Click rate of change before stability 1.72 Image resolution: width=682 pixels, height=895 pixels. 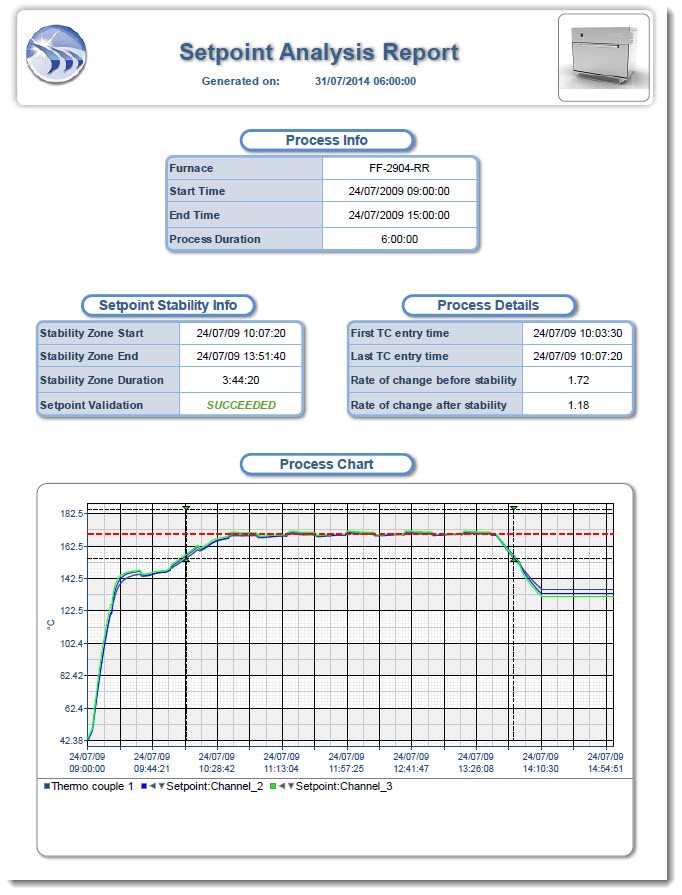(578, 380)
